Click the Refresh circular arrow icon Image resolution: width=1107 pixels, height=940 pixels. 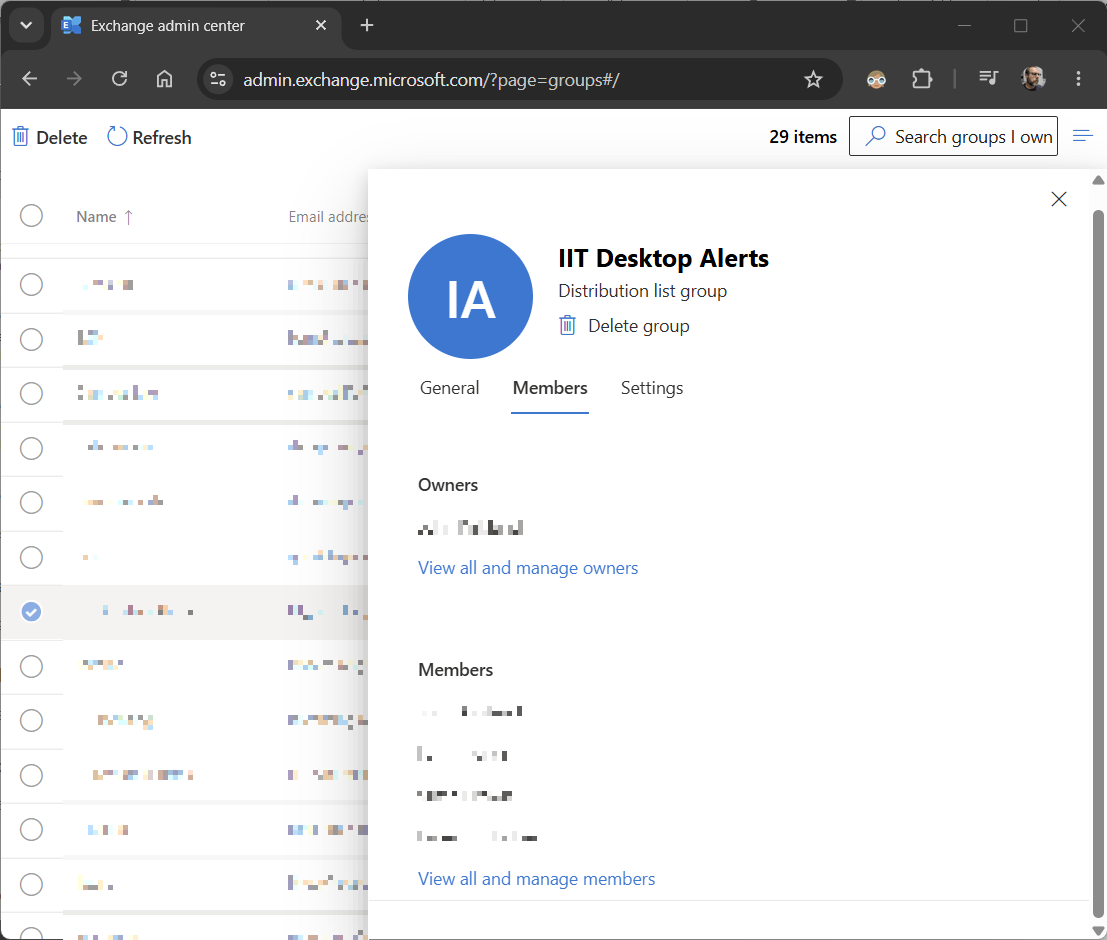pos(116,136)
